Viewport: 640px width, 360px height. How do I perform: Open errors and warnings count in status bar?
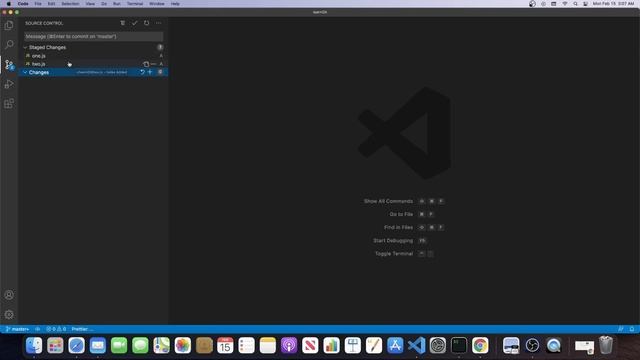56,329
